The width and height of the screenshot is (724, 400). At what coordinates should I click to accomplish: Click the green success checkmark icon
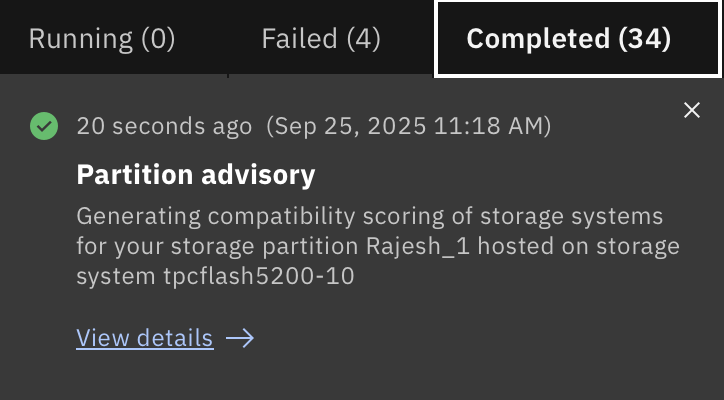tap(43, 127)
